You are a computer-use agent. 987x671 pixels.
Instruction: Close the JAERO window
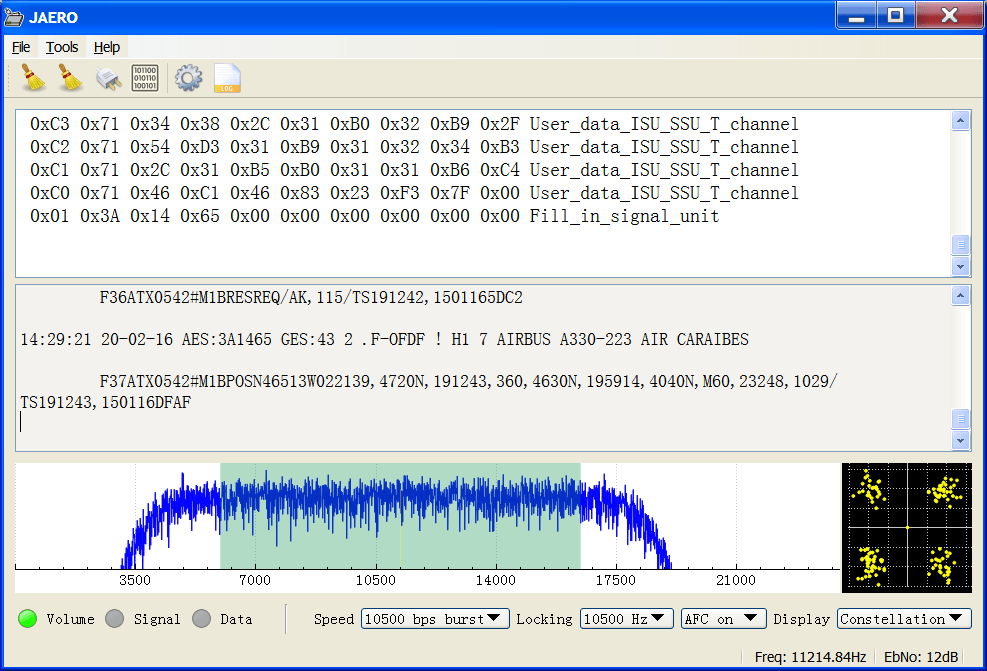[x=949, y=16]
